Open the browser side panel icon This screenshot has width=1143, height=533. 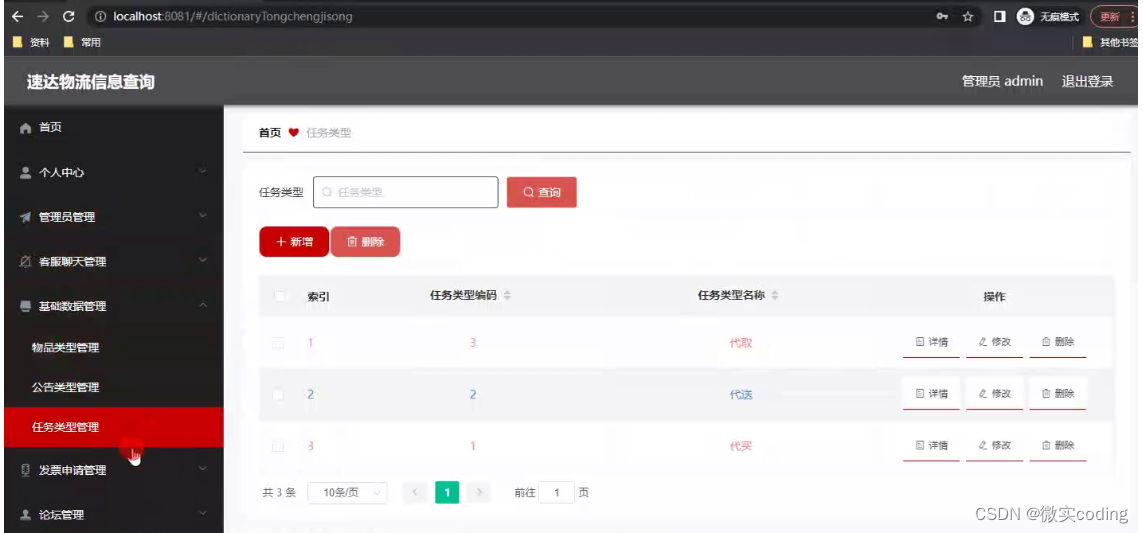[x=1000, y=16]
